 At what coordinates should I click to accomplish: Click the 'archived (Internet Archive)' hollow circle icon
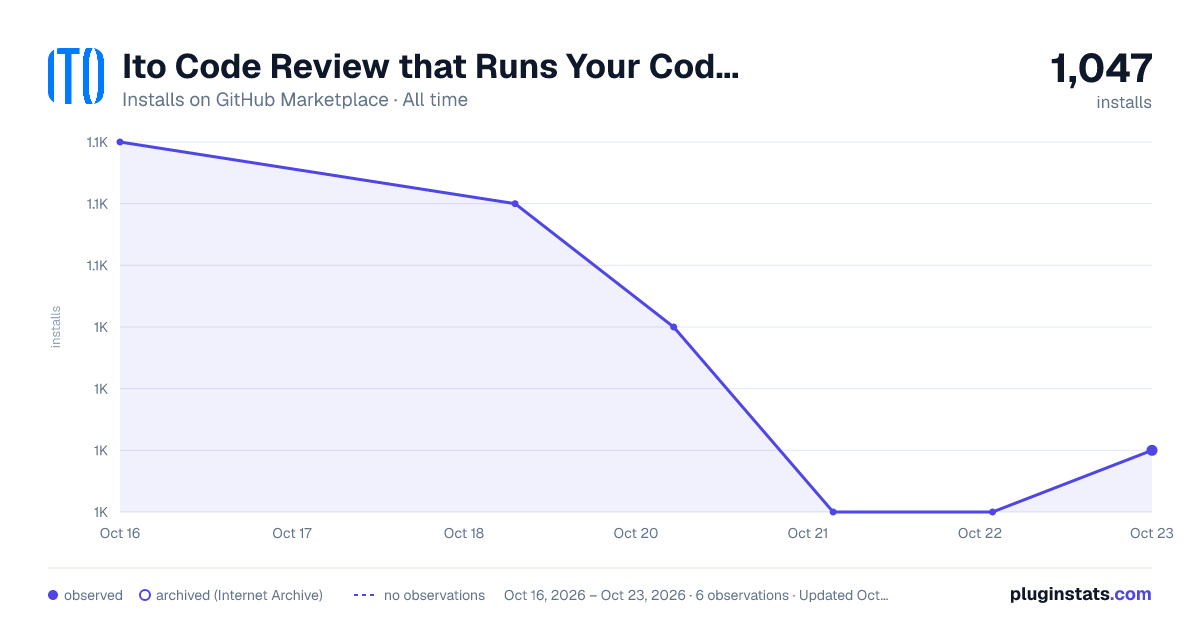[x=145, y=595]
